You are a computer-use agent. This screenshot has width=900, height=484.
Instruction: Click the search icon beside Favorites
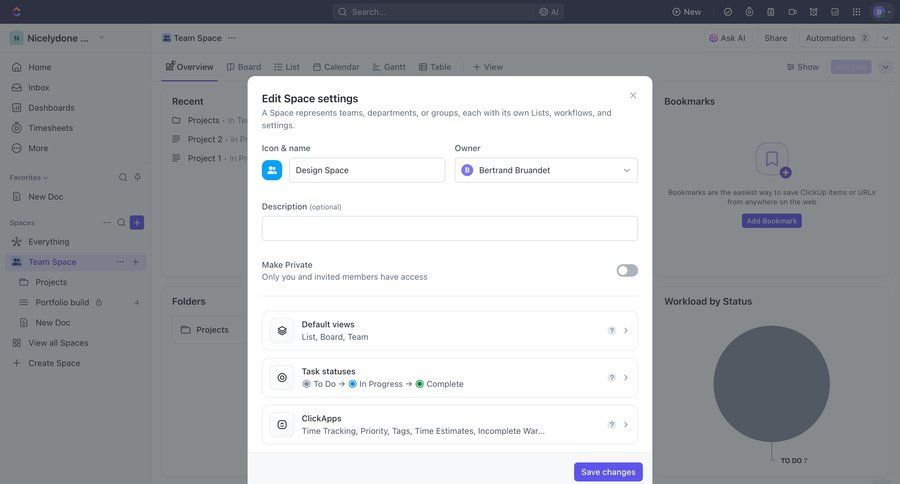123,177
